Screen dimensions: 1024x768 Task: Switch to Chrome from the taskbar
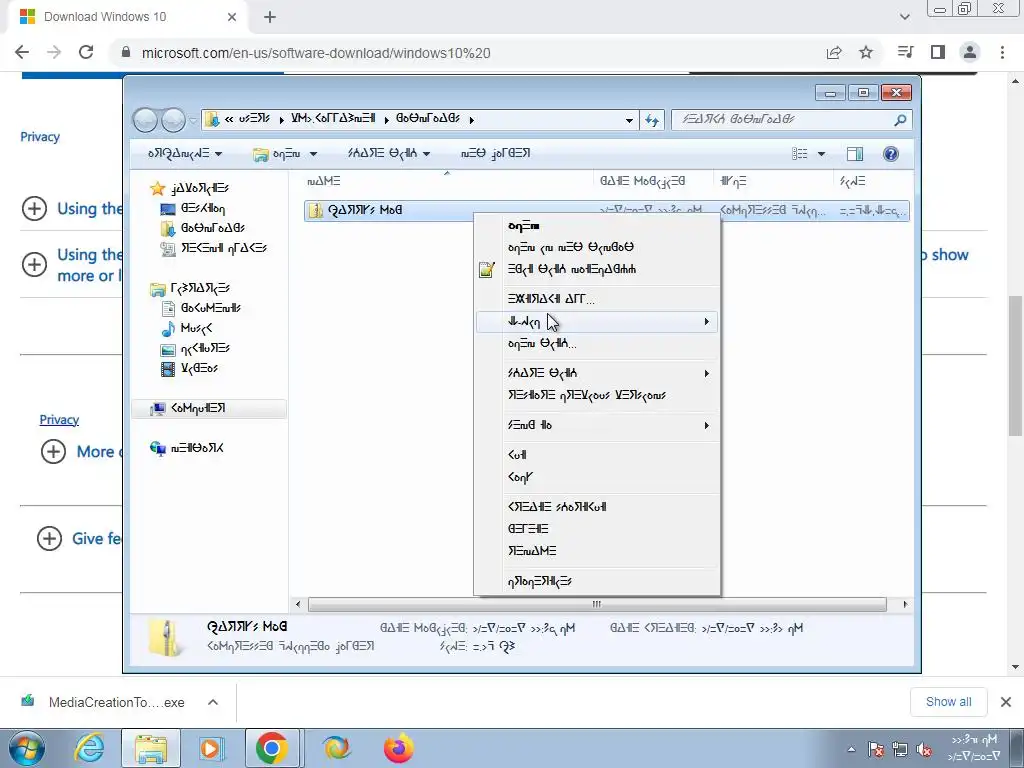pos(272,748)
